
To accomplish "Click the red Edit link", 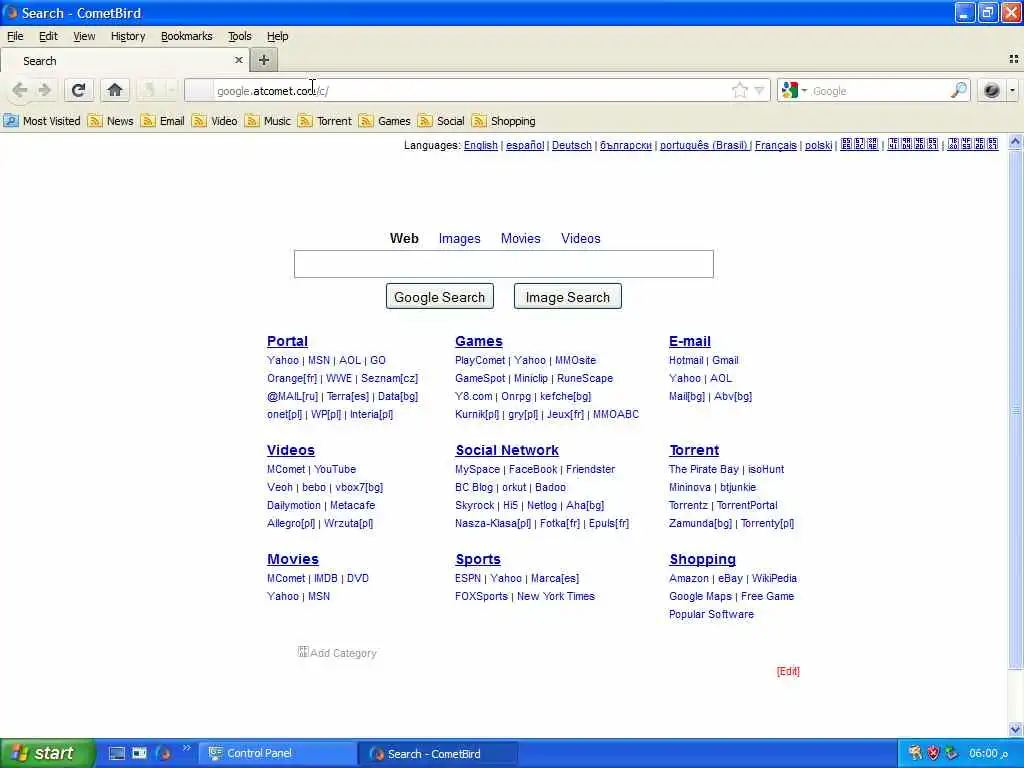I will [788, 671].
